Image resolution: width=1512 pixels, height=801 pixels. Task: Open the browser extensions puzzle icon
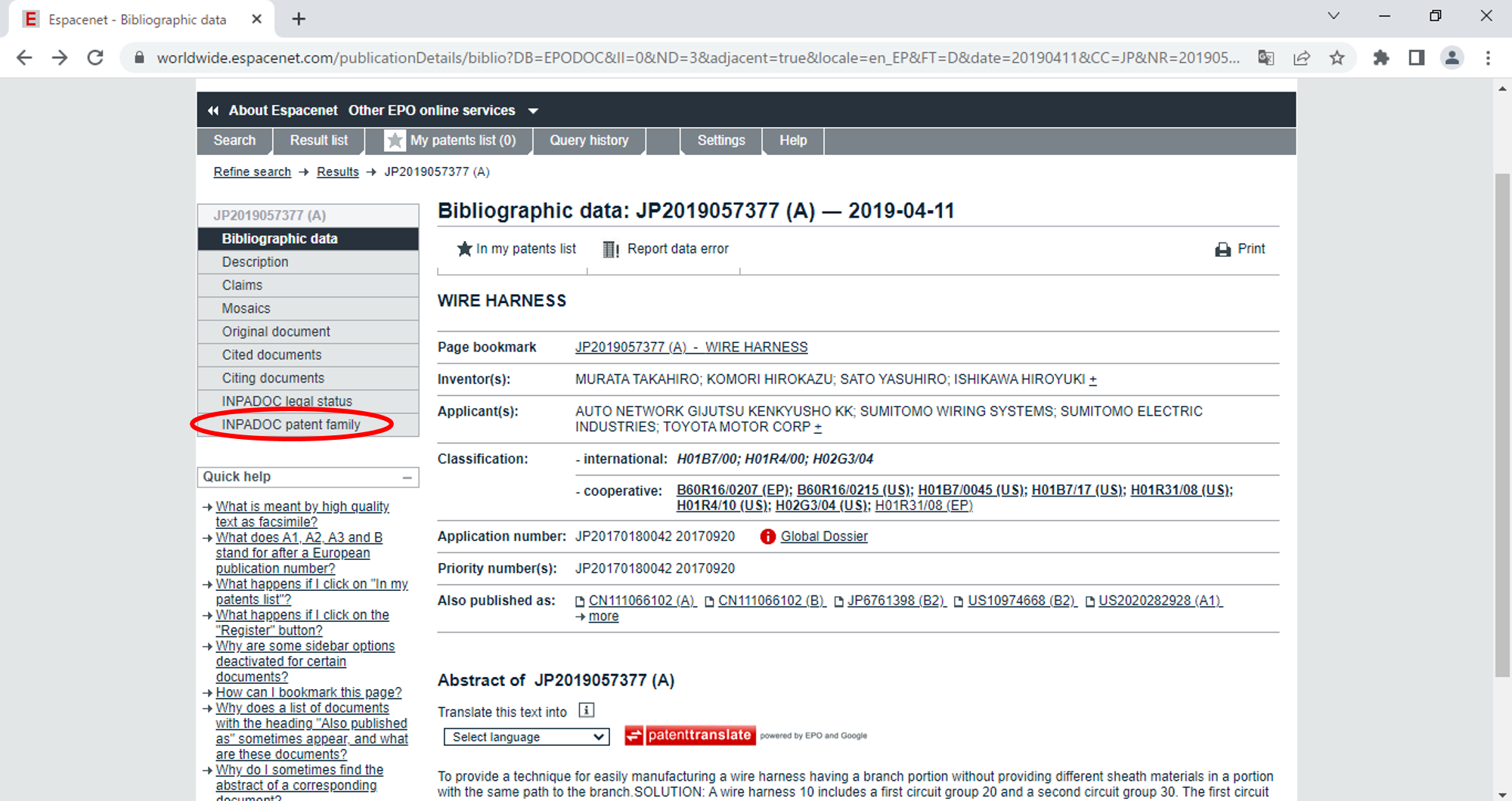coord(1381,57)
